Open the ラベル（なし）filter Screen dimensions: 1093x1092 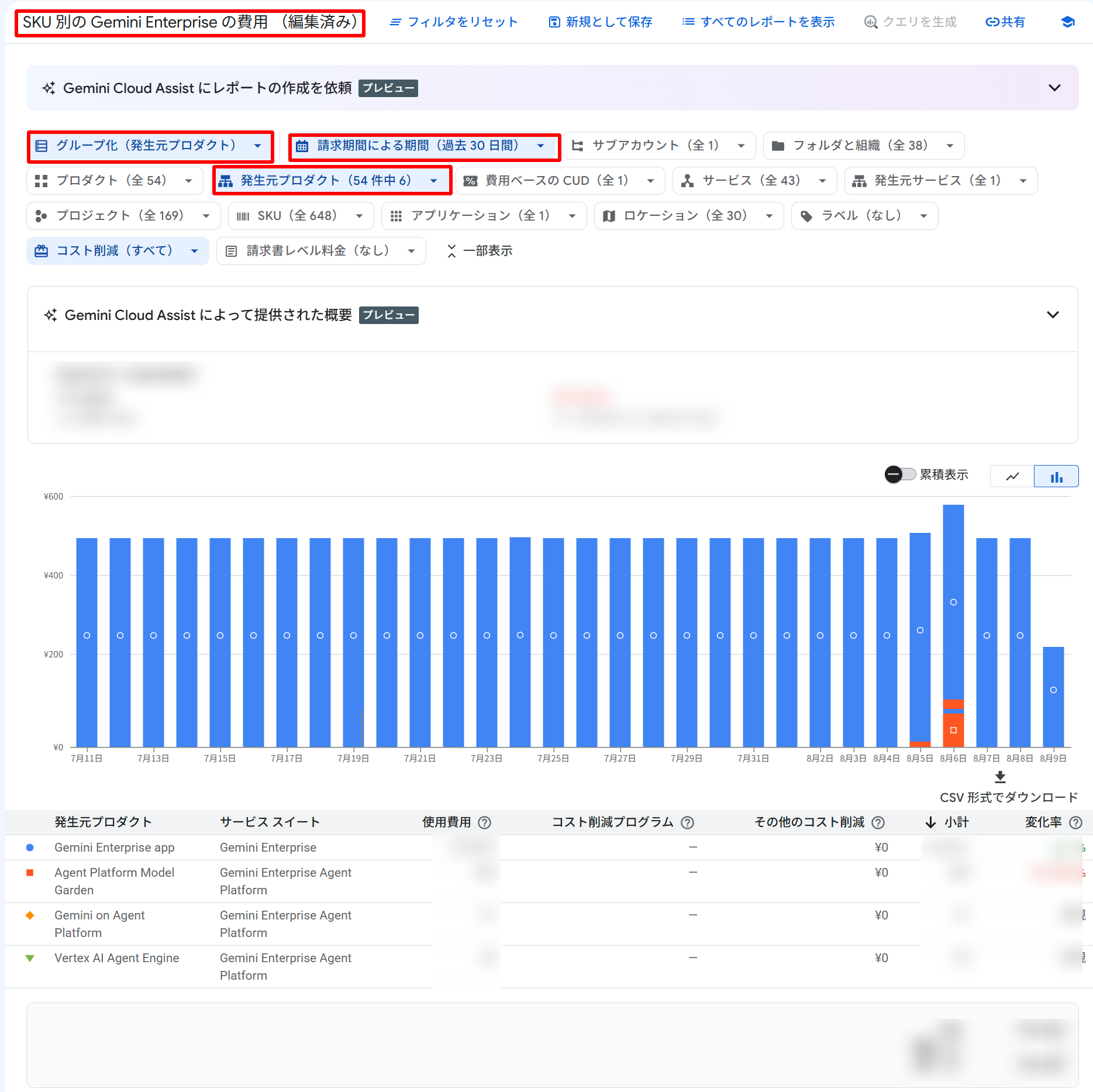tap(865, 216)
